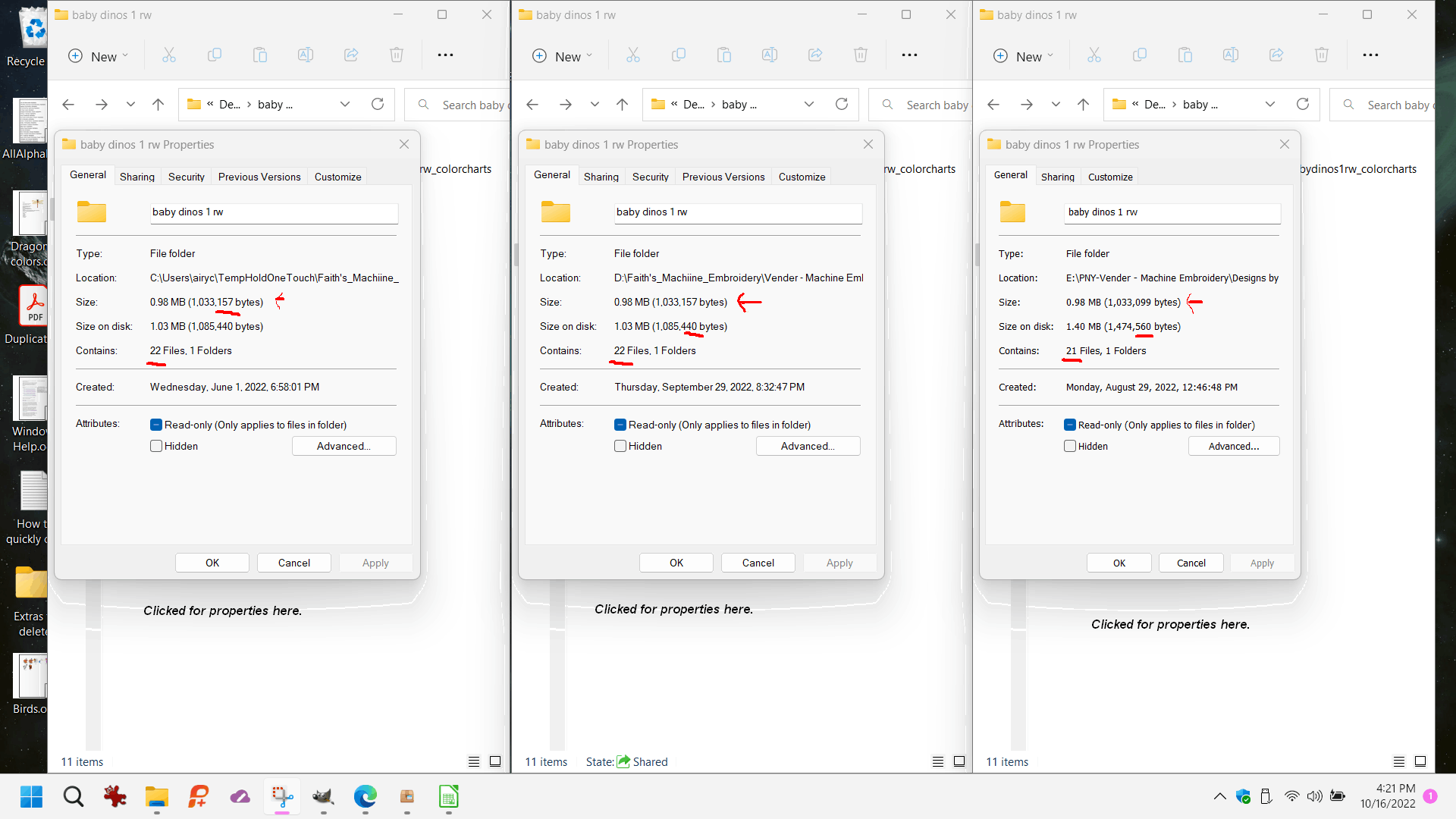Screen dimensions: 1456x819
Task: Open Sharing tab in left Properties dialog
Action: (x=137, y=177)
